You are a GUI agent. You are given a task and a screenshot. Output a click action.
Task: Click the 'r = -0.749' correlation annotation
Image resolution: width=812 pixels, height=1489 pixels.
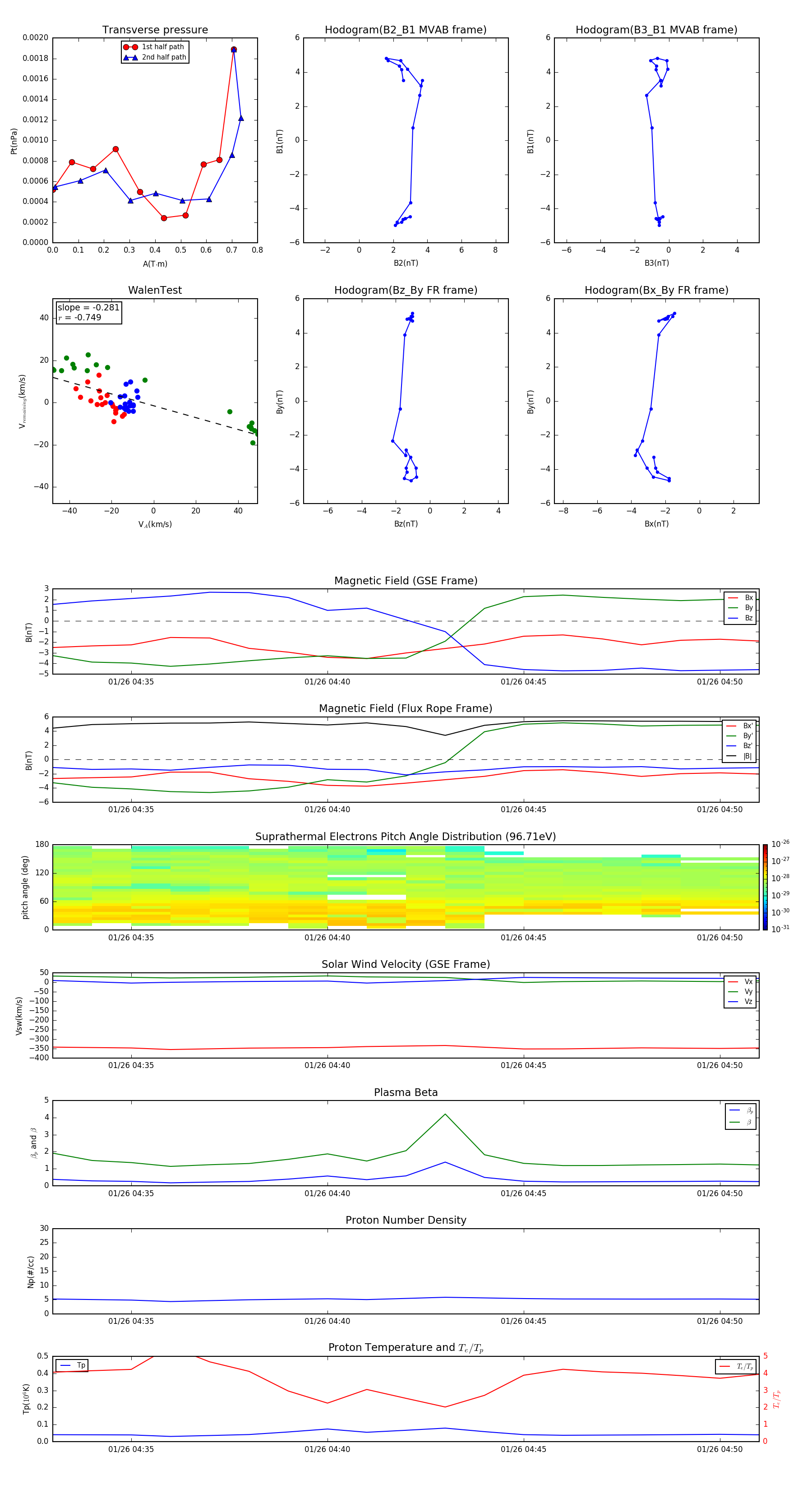click(80, 317)
